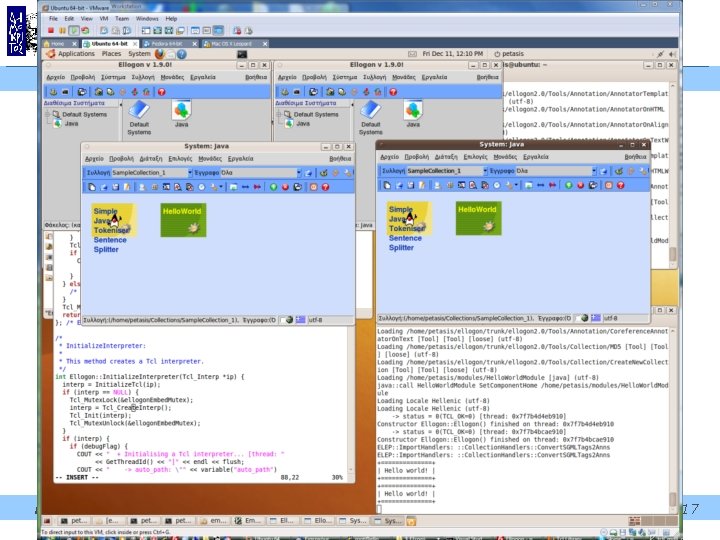Click Sentence Splitter label in right System: Java
The width and height of the screenshot is (720, 540).
[405, 243]
